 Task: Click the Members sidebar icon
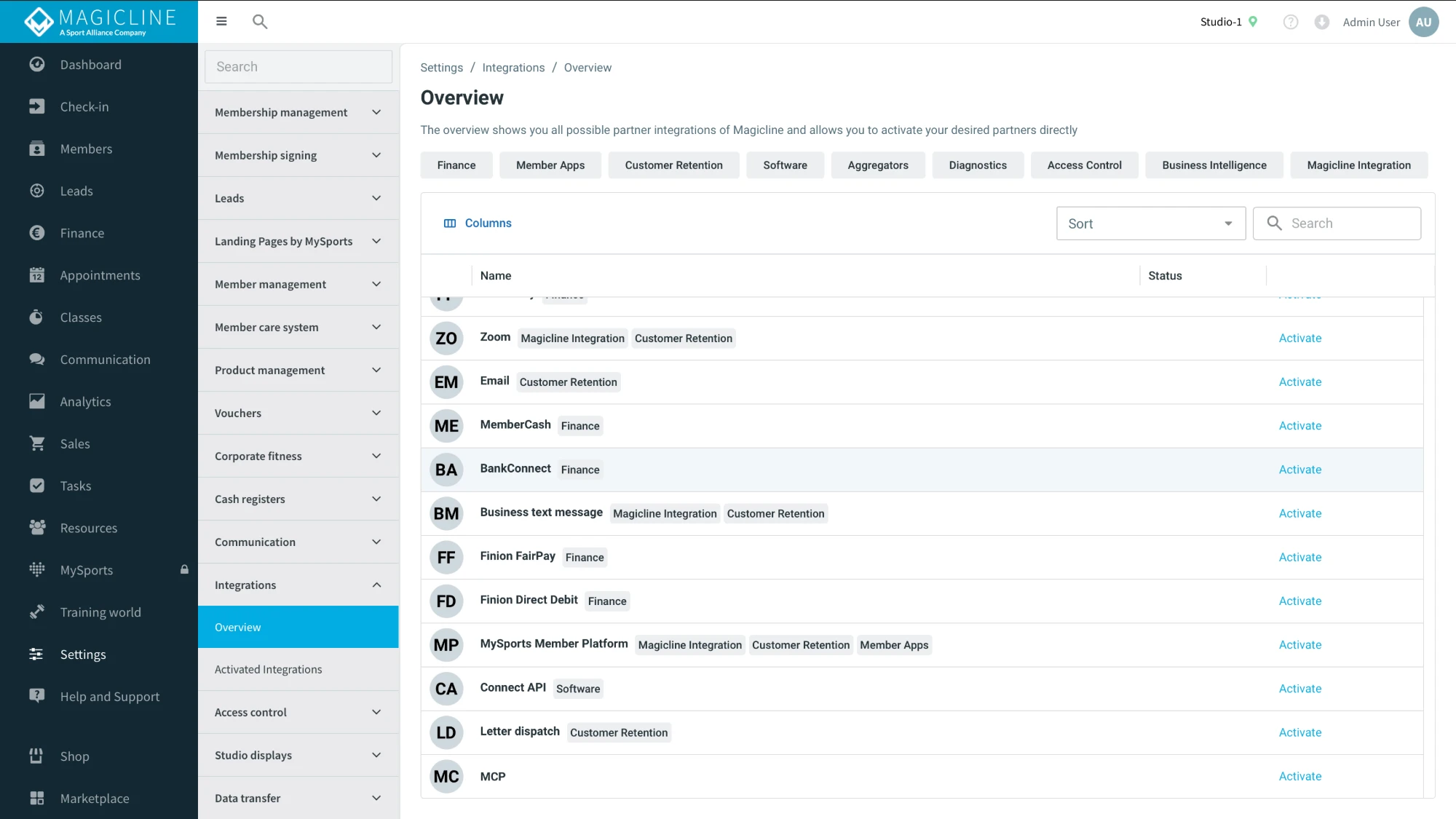(x=37, y=149)
